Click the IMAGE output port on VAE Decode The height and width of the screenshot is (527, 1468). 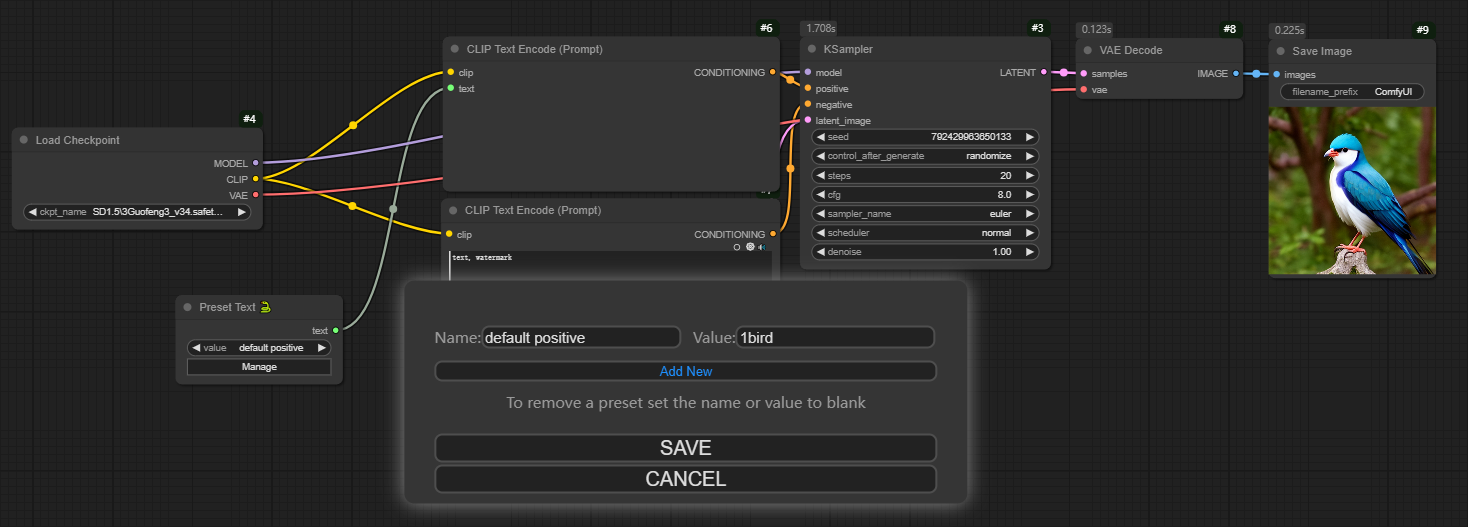[x=1236, y=73]
